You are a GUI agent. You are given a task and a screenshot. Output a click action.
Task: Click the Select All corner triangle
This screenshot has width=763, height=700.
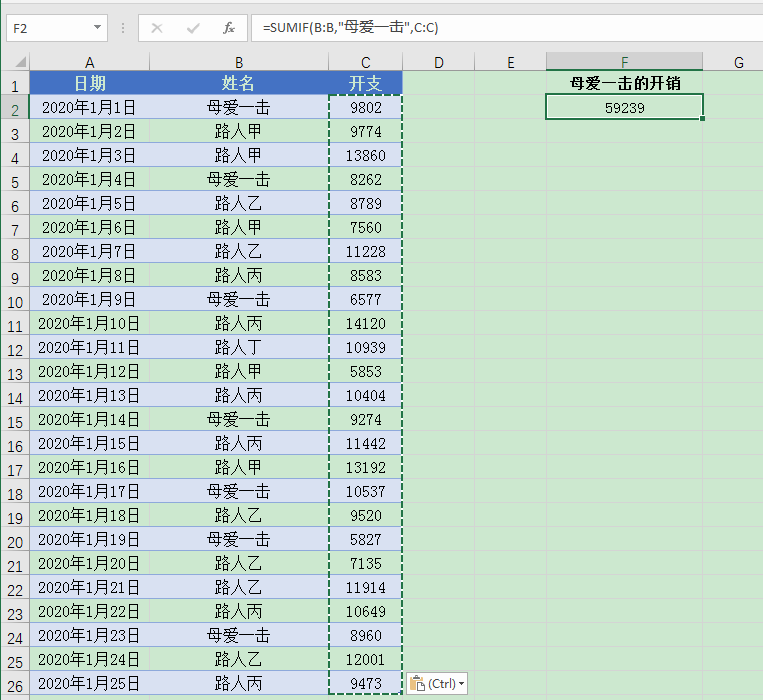click(x=20, y=62)
